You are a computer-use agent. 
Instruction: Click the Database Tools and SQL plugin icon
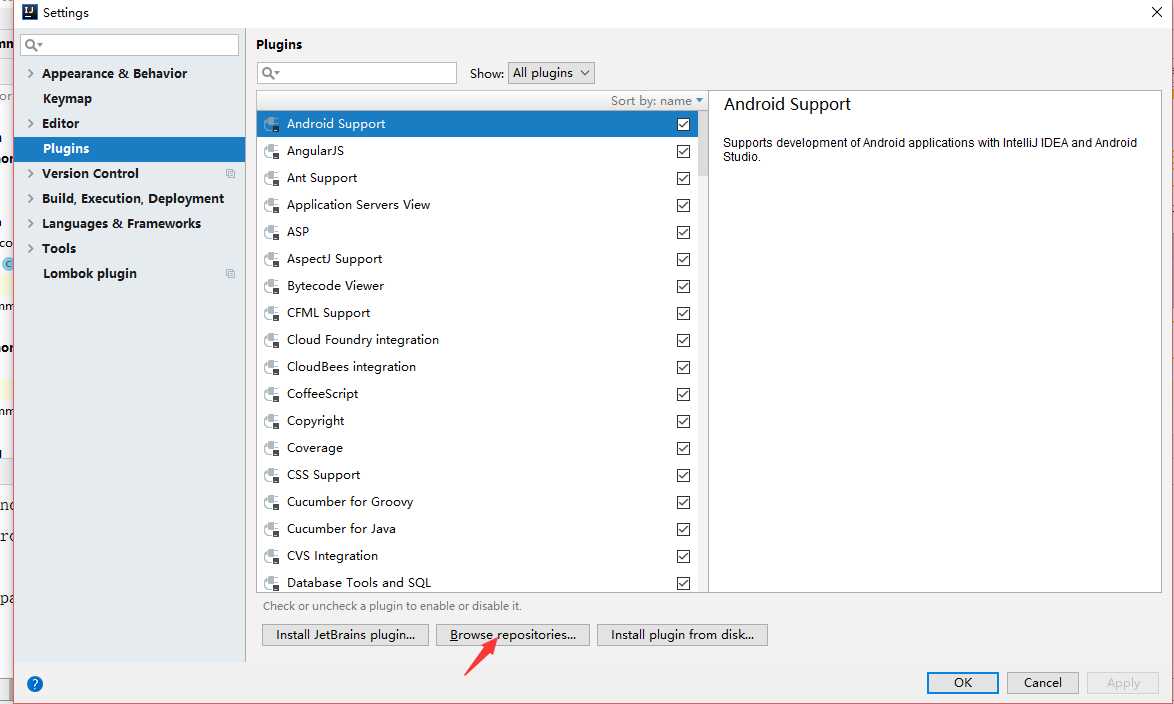tap(273, 583)
